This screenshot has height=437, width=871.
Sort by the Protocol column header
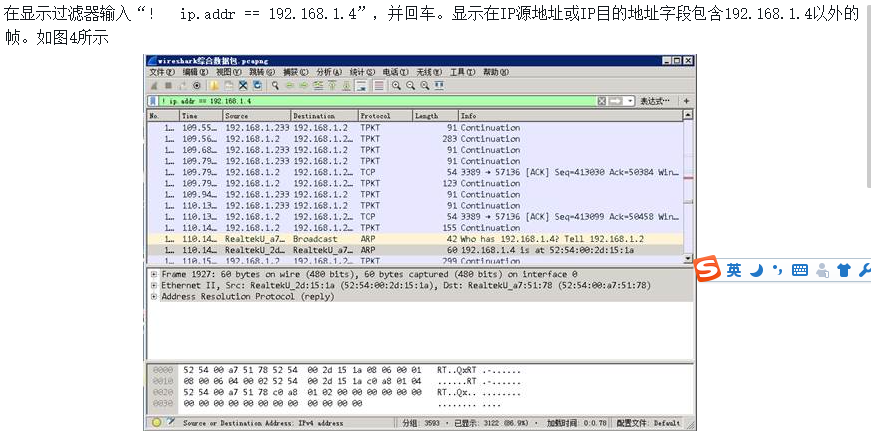tap(384, 116)
